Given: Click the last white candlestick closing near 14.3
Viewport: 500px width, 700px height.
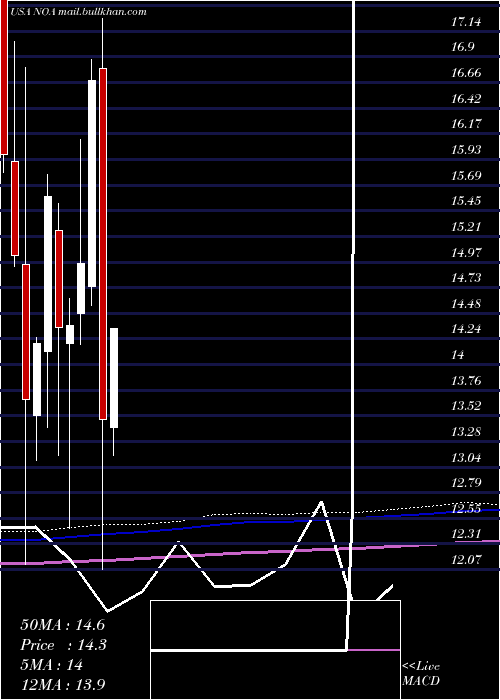Looking at the screenshot, I should 114,378.
